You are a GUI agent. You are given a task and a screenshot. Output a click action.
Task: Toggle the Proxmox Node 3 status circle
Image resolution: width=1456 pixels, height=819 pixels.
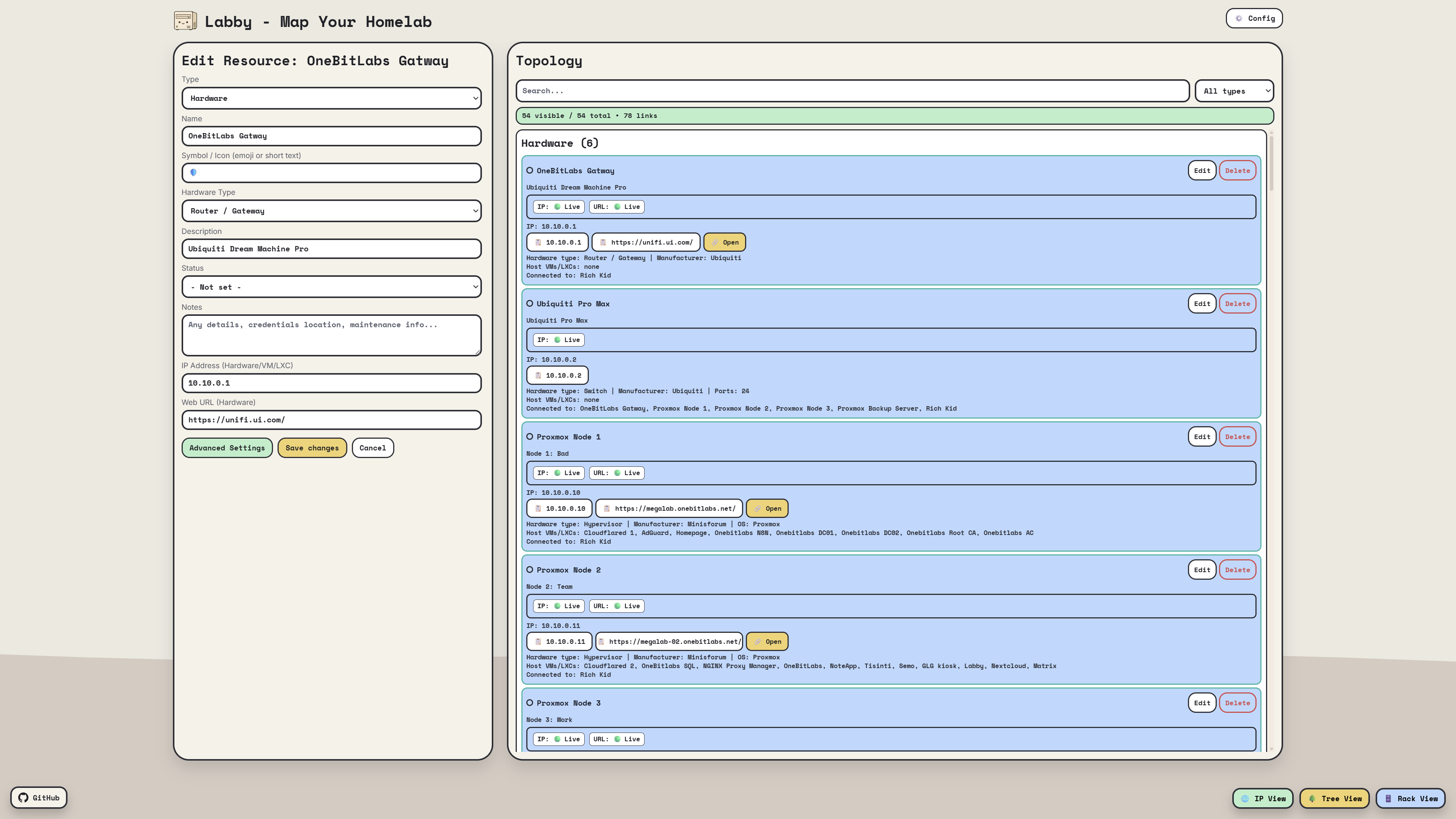pyautogui.click(x=530, y=703)
